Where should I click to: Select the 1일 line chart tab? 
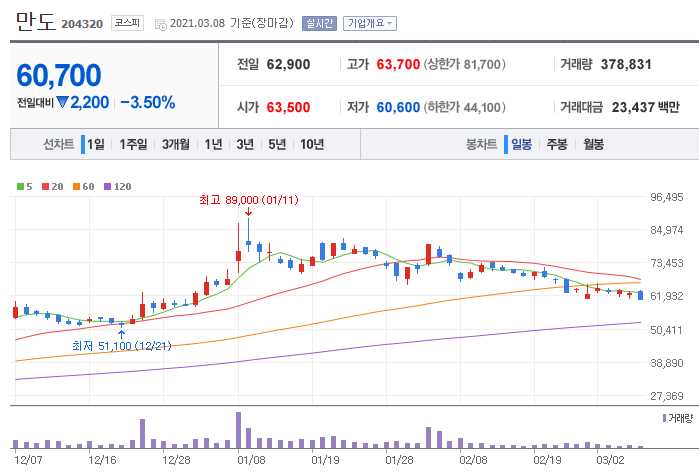95,144
